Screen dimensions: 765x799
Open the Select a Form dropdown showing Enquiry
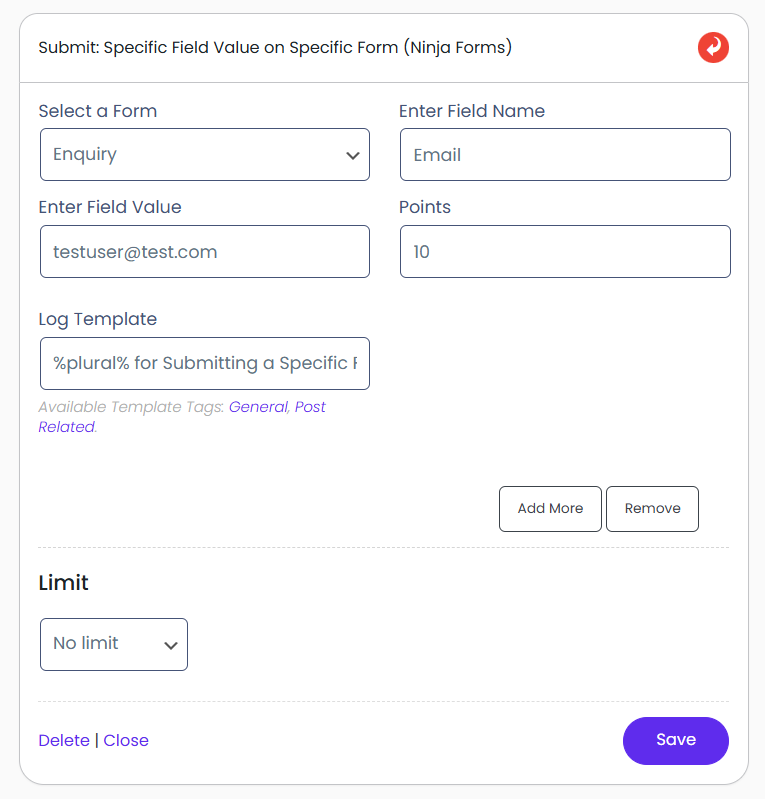point(205,155)
